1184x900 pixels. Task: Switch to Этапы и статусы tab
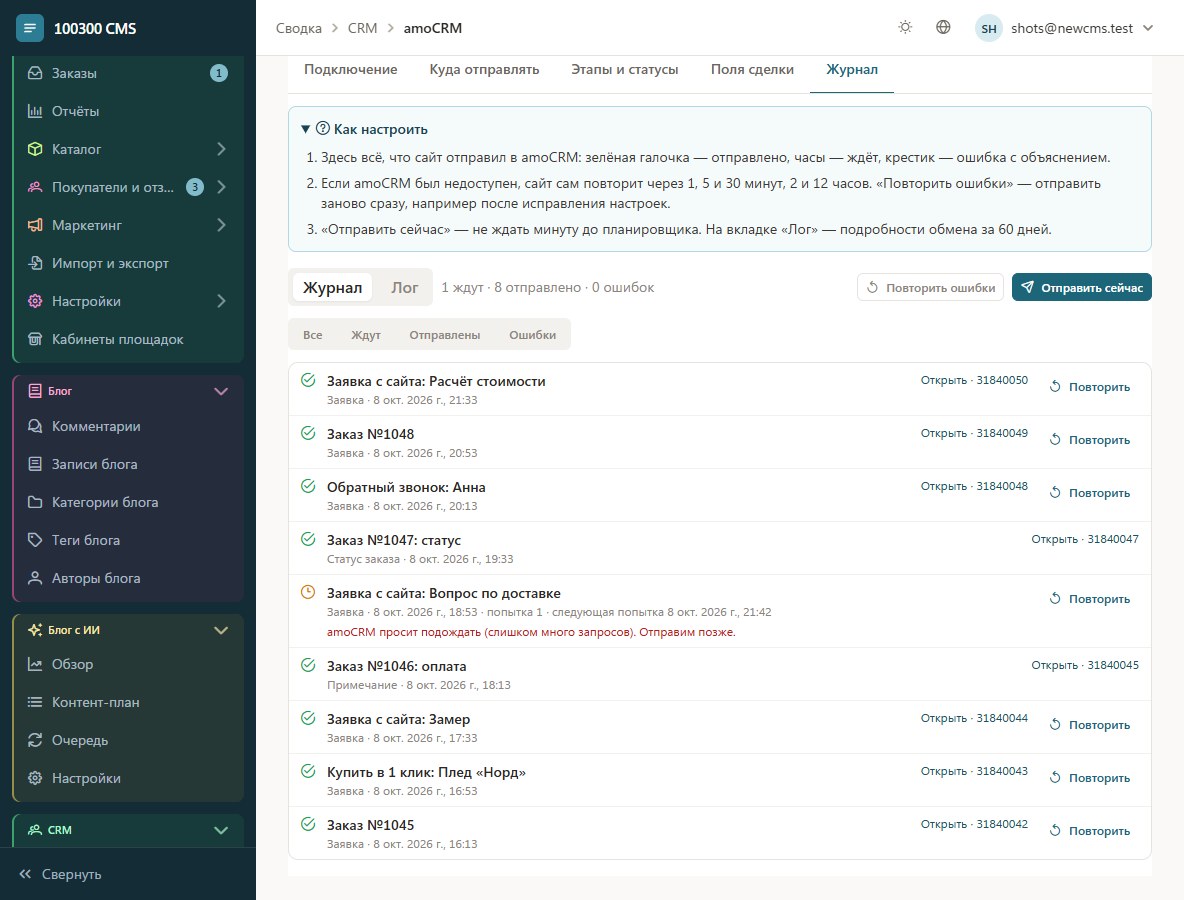(x=624, y=69)
